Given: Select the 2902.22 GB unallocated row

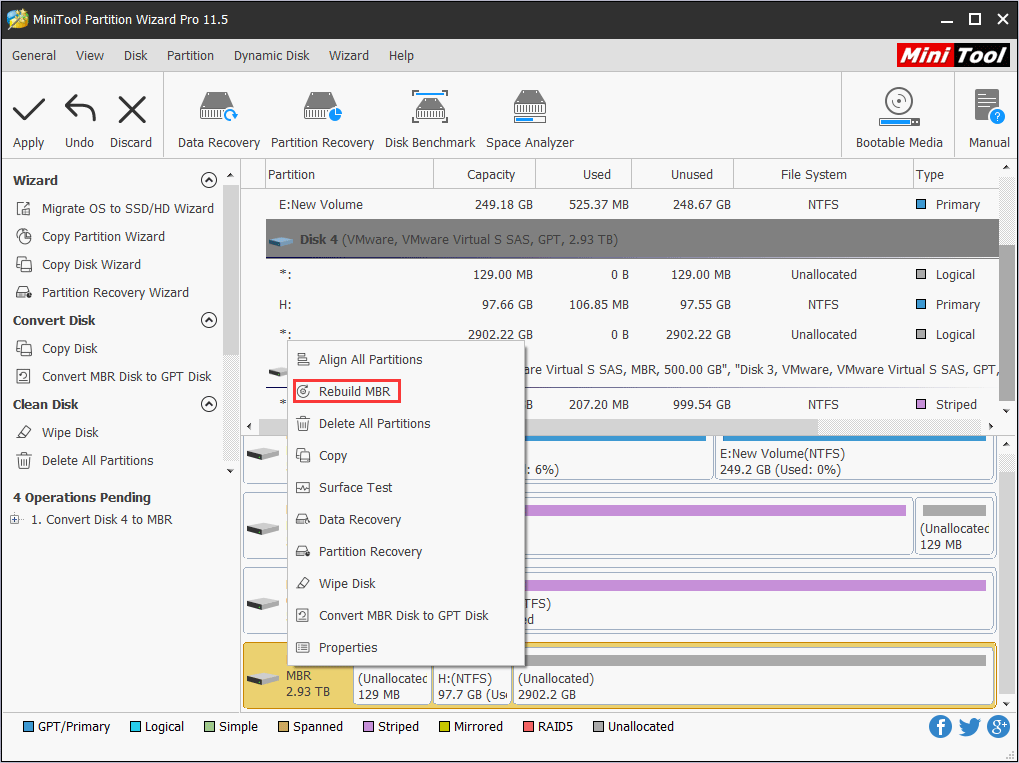Looking at the screenshot, I should point(632,335).
